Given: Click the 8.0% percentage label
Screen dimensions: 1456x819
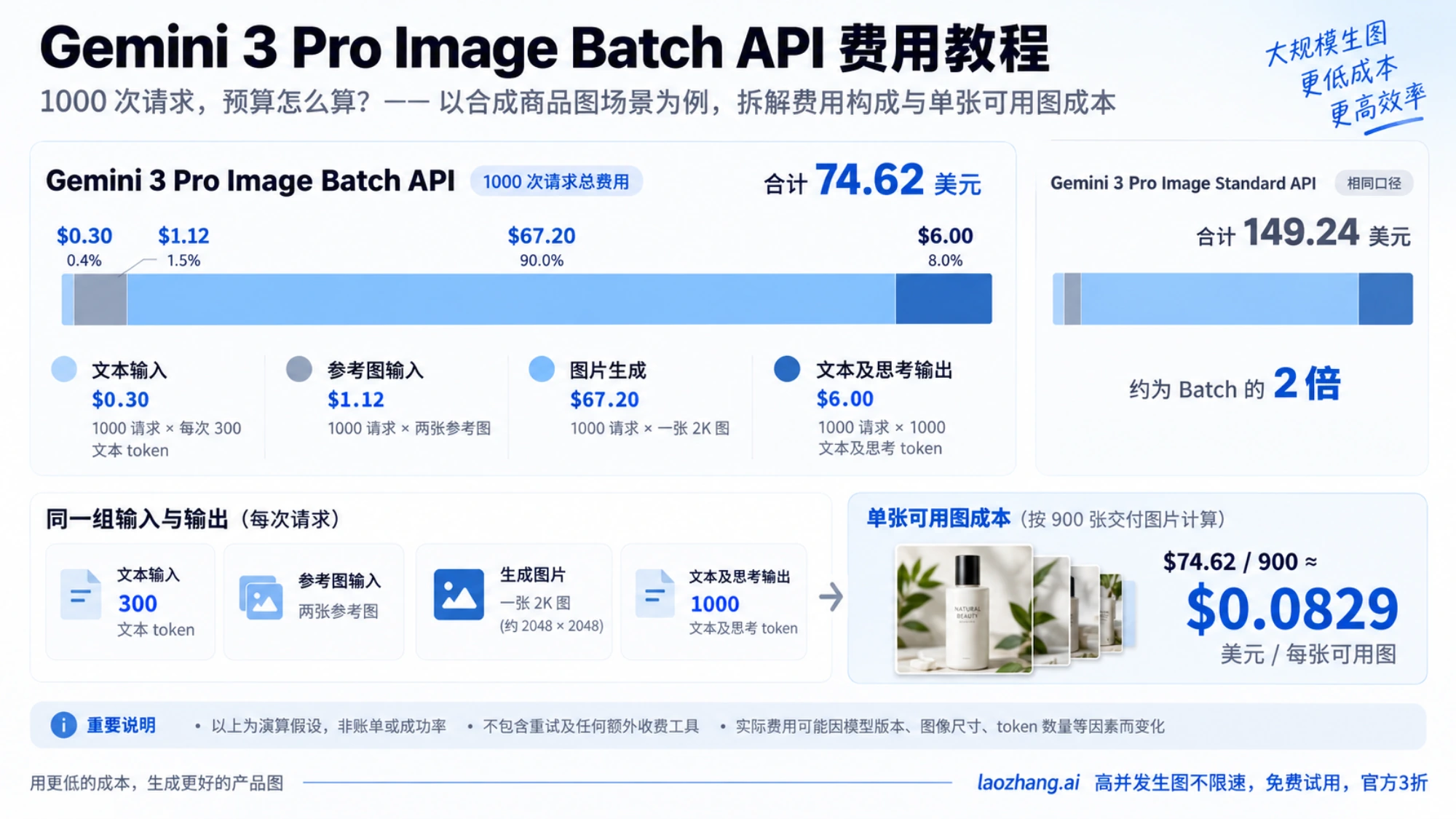Looking at the screenshot, I should point(945,261).
